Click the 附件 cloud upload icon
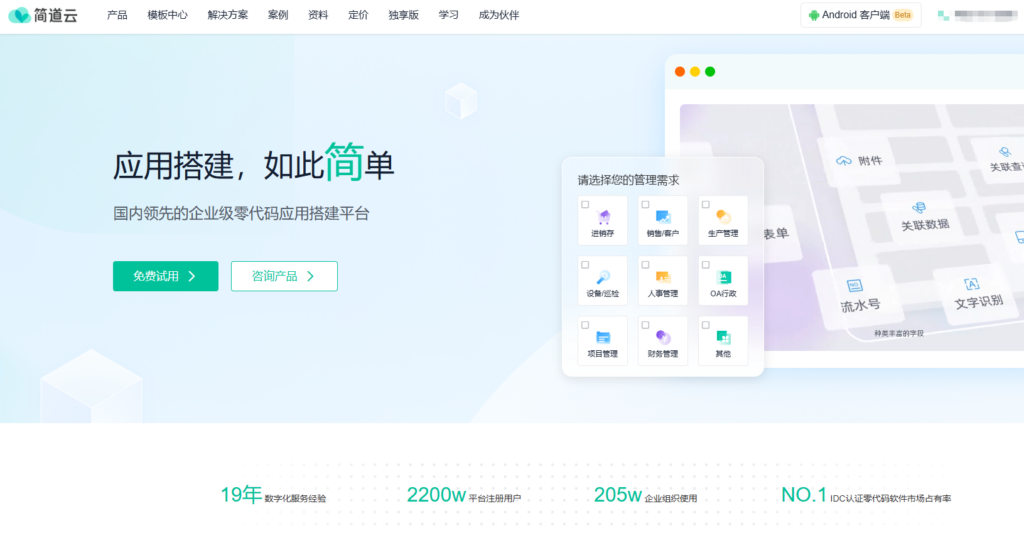 (844, 161)
